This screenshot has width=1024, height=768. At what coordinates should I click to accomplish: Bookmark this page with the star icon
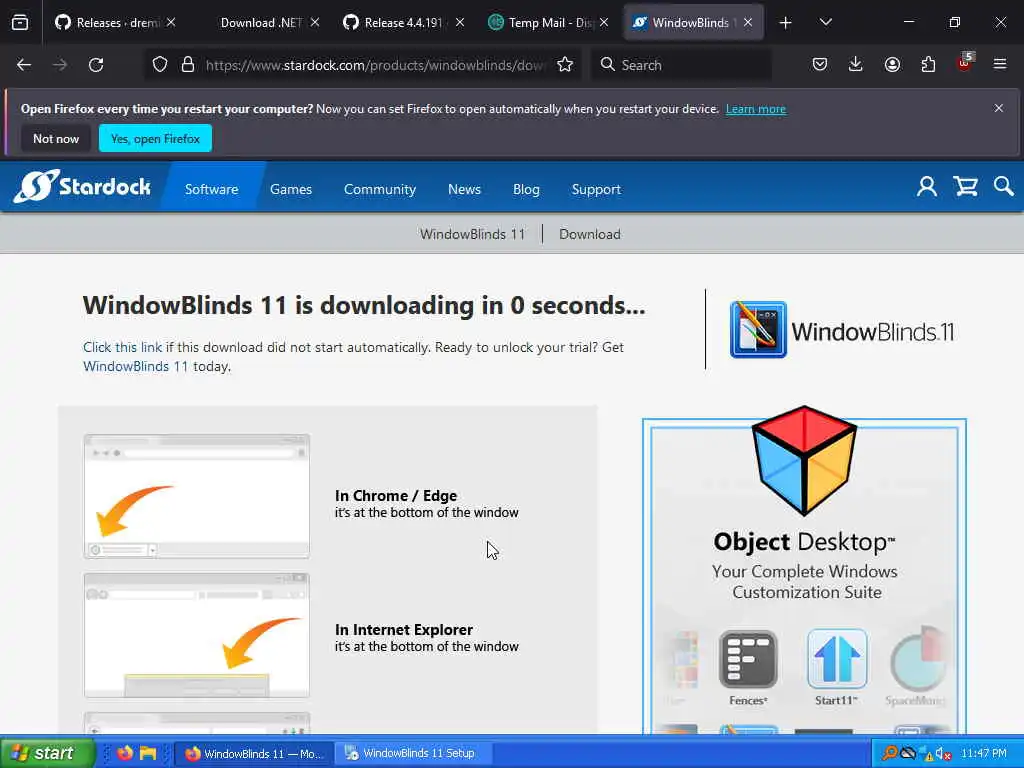coord(565,65)
